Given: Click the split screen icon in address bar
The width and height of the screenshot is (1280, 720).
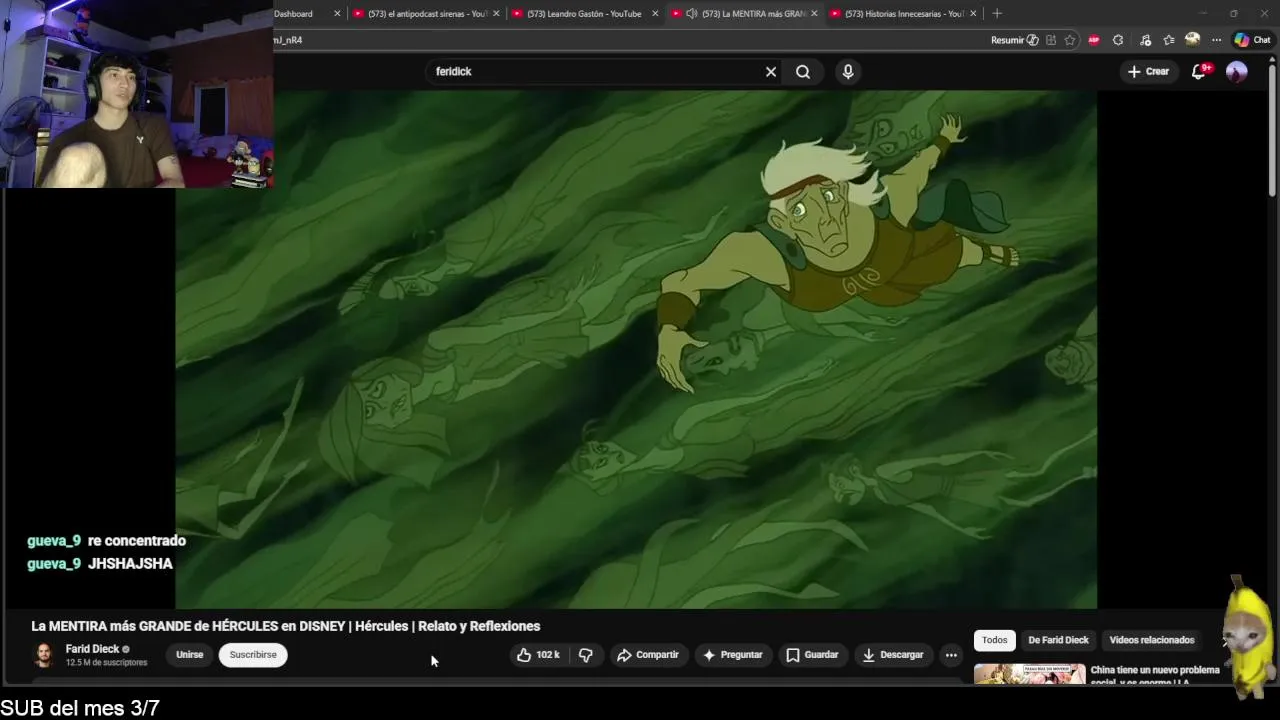Looking at the screenshot, I should click(1052, 40).
